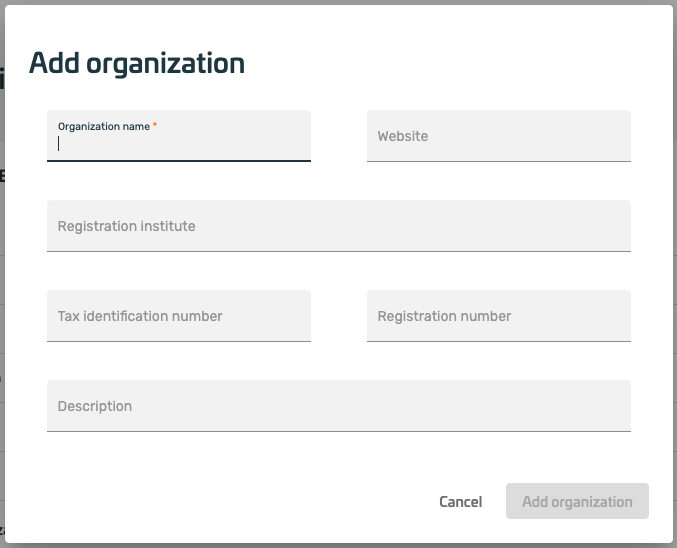
Task: Click the Registration institute placeholder text
Action: (126, 226)
